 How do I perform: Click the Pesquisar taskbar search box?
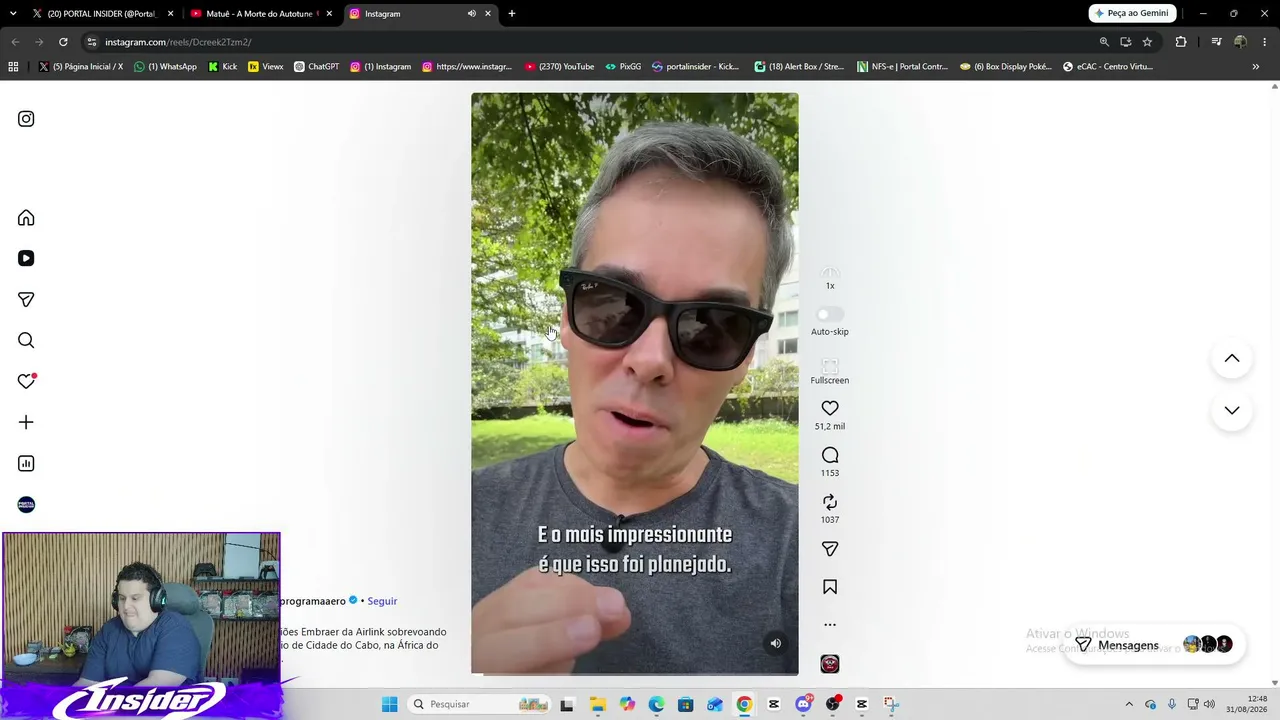click(480, 704)
